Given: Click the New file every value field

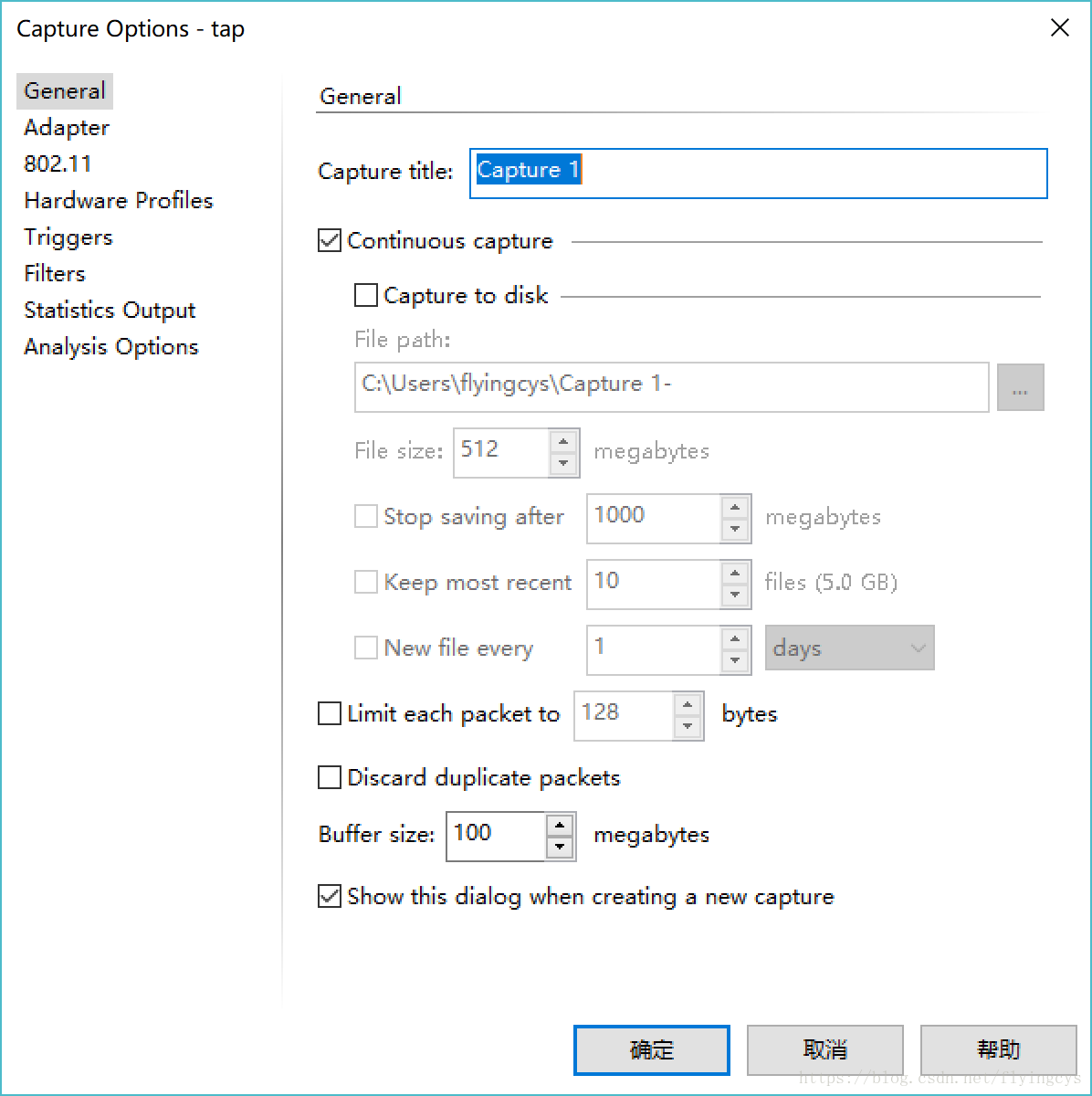Looking at the screenshot, I should click(x=654, y=649).
